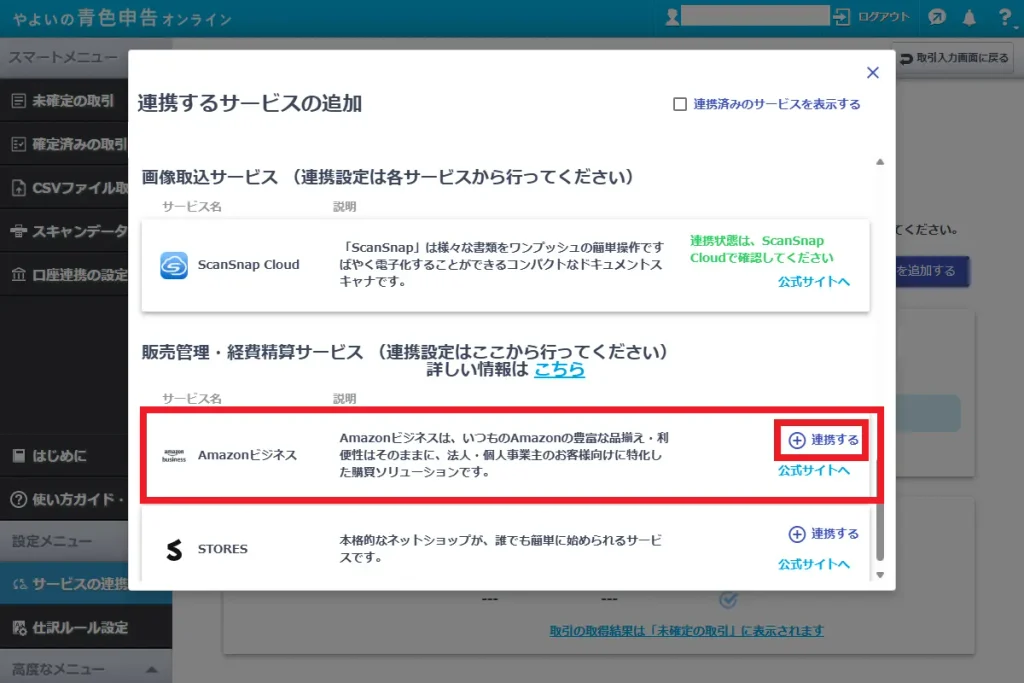Click 取引の取得結果は「未確定の取引」に表示されます link
The image size is (1024, 683).
pos(686,631)
